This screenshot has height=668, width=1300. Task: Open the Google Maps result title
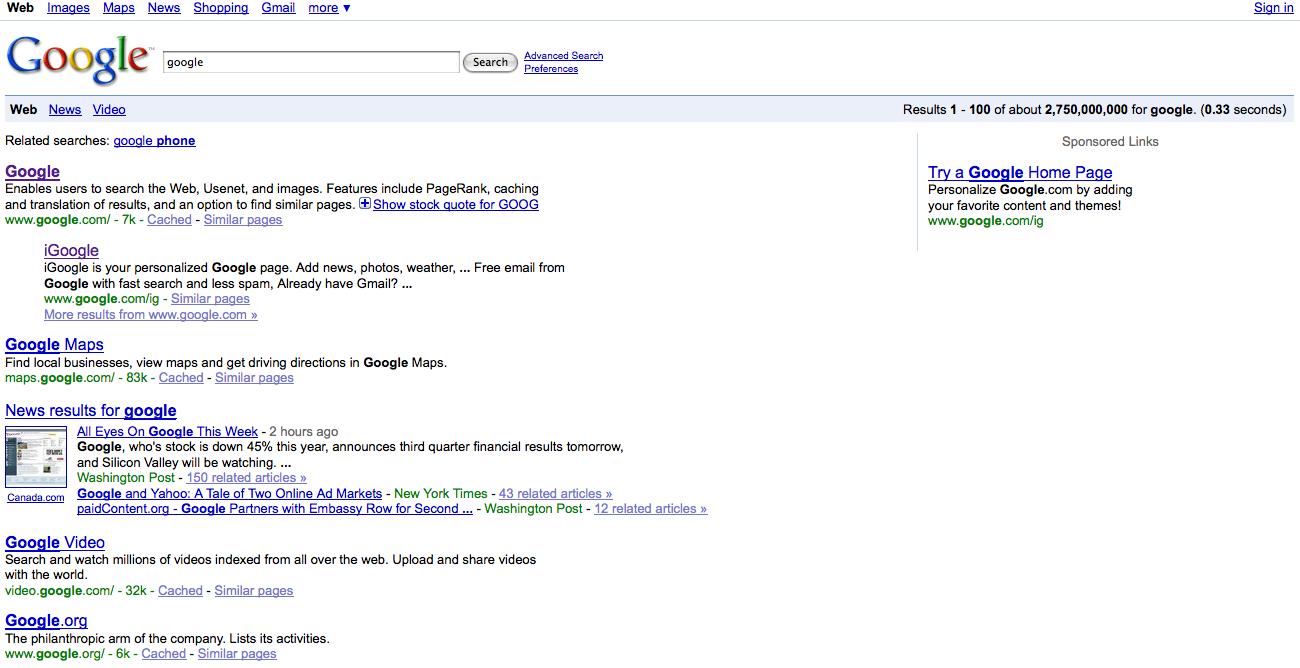(54, 345)
